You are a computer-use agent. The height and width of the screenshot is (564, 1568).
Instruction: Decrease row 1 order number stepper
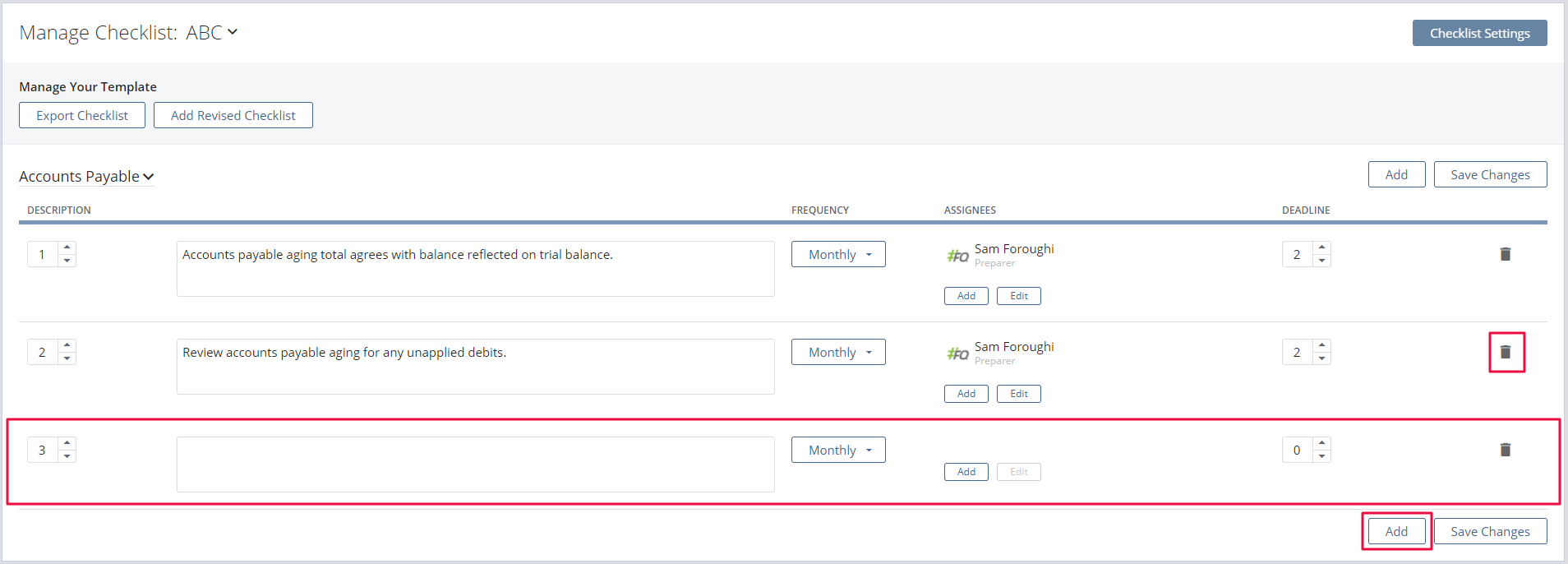click(x=67, y=261)
